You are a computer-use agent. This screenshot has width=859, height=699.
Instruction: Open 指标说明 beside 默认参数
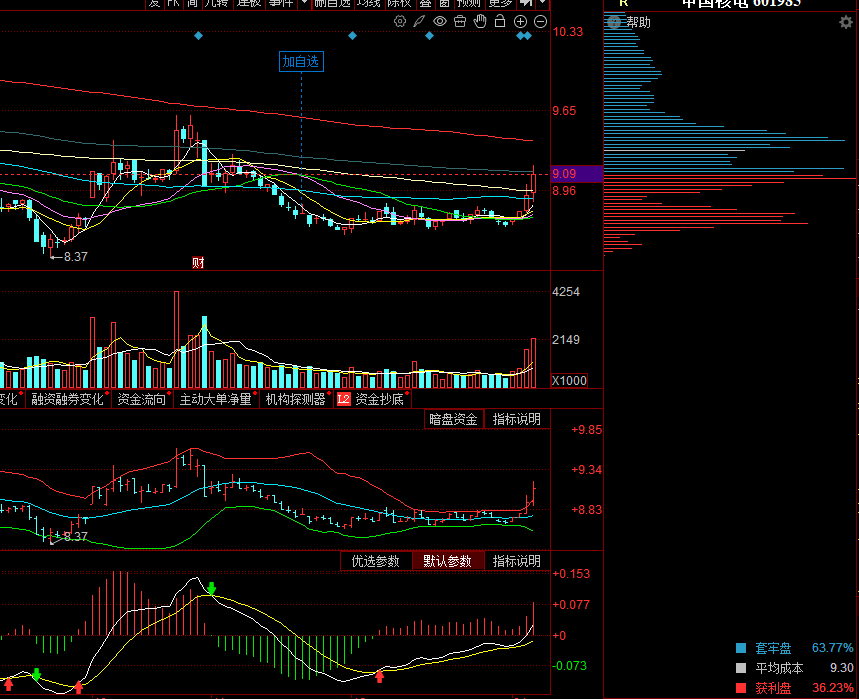point(517,561)
